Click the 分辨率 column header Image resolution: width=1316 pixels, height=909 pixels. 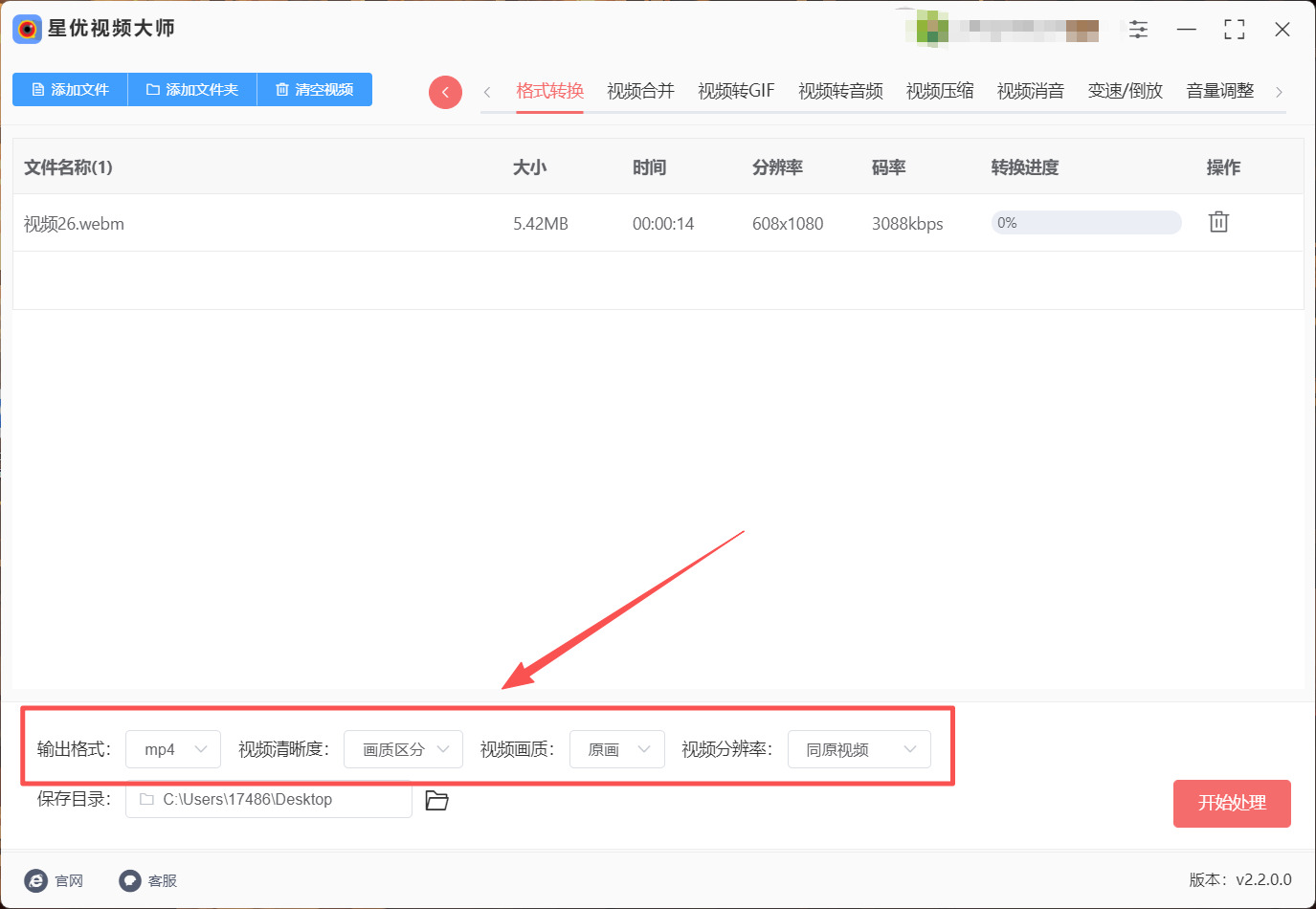point(777,167)
